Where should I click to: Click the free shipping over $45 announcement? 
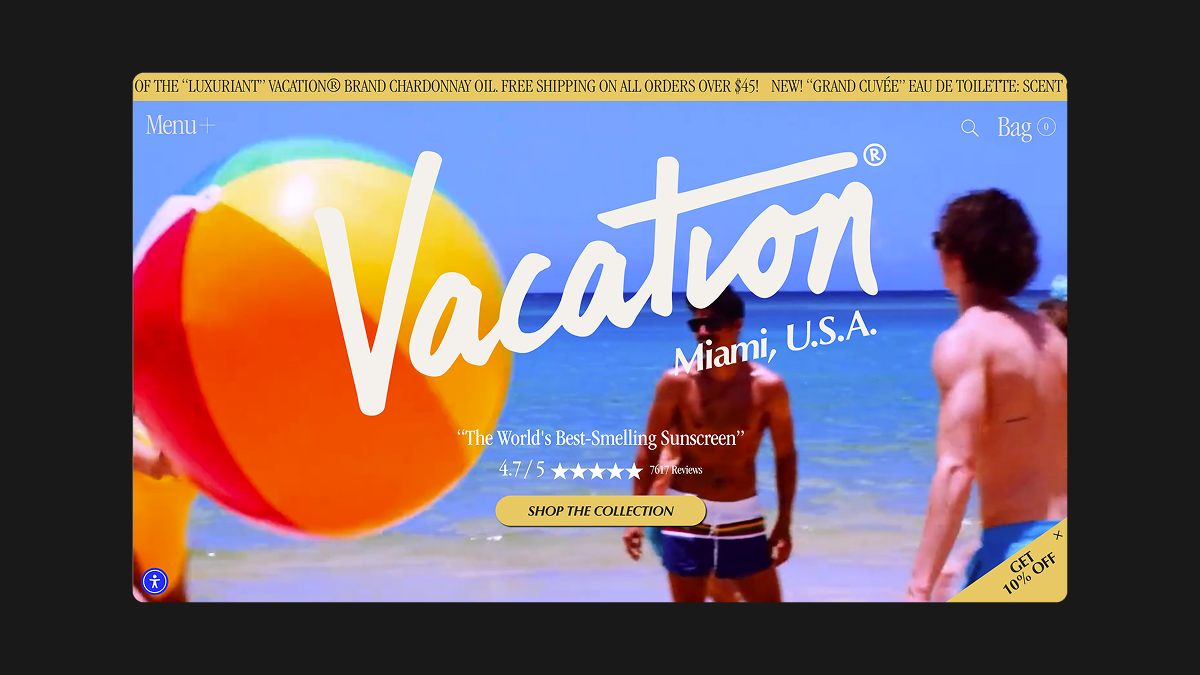630,87
